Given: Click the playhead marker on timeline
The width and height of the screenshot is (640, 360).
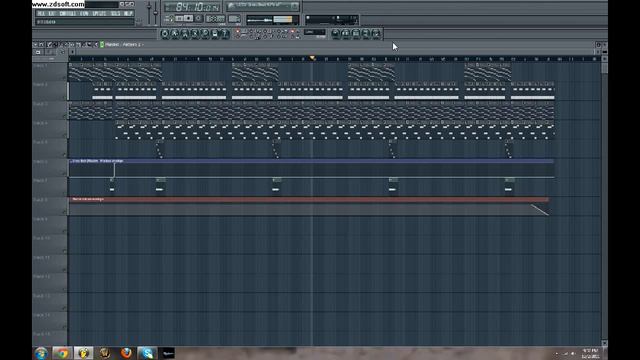Looking at the screenshot, I should [312, 58].
